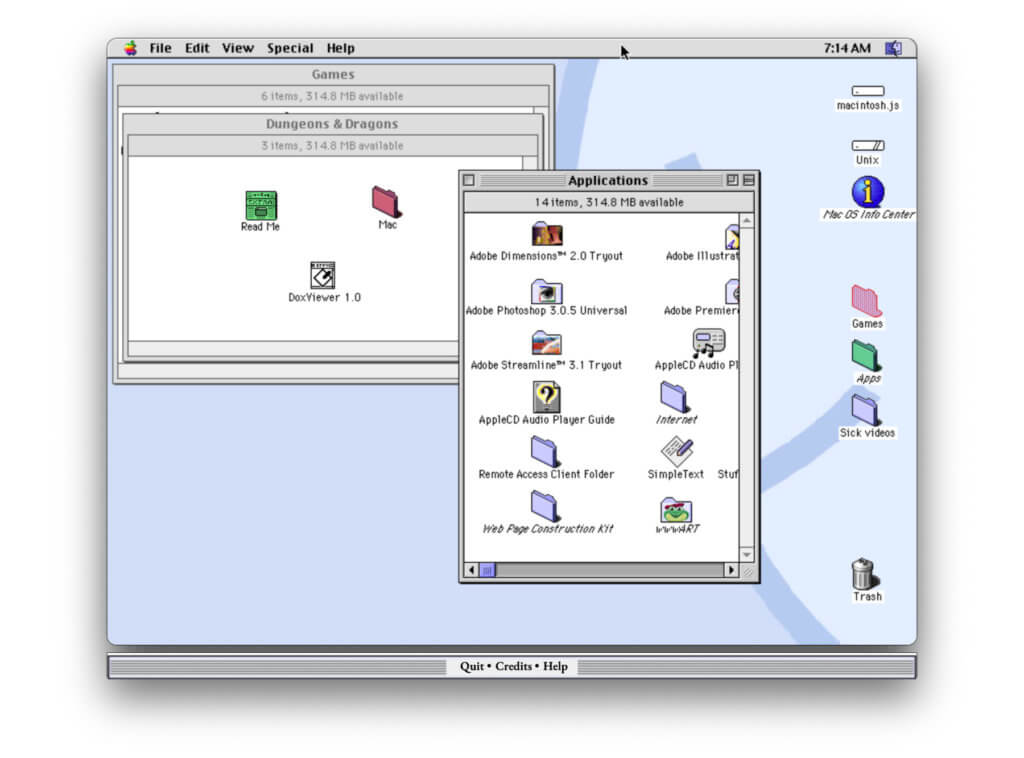Click the Help link in the bottom bar
The height and width of the screenshot is (758, 1024).
[x=555, y=666]
